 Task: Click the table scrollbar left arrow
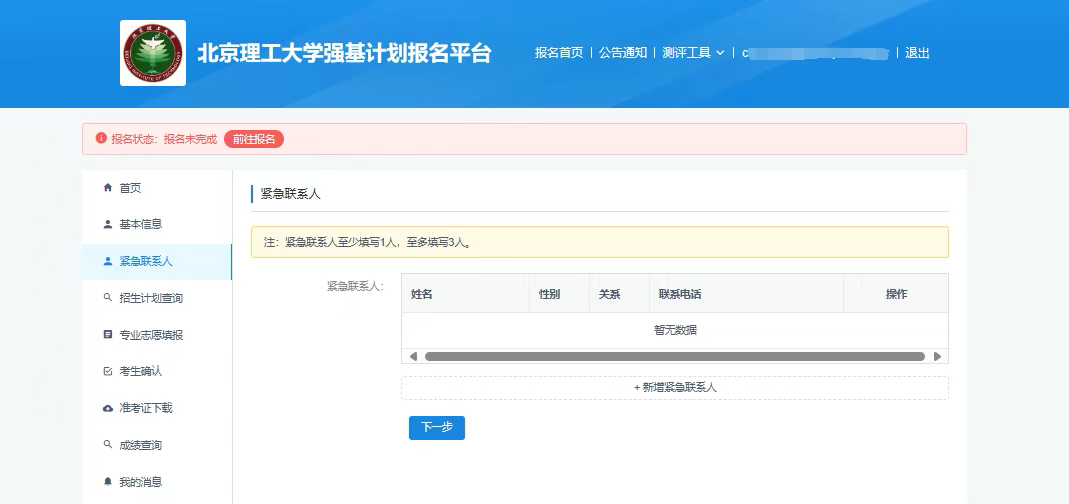pyautogui.click(x=413, y=357)
